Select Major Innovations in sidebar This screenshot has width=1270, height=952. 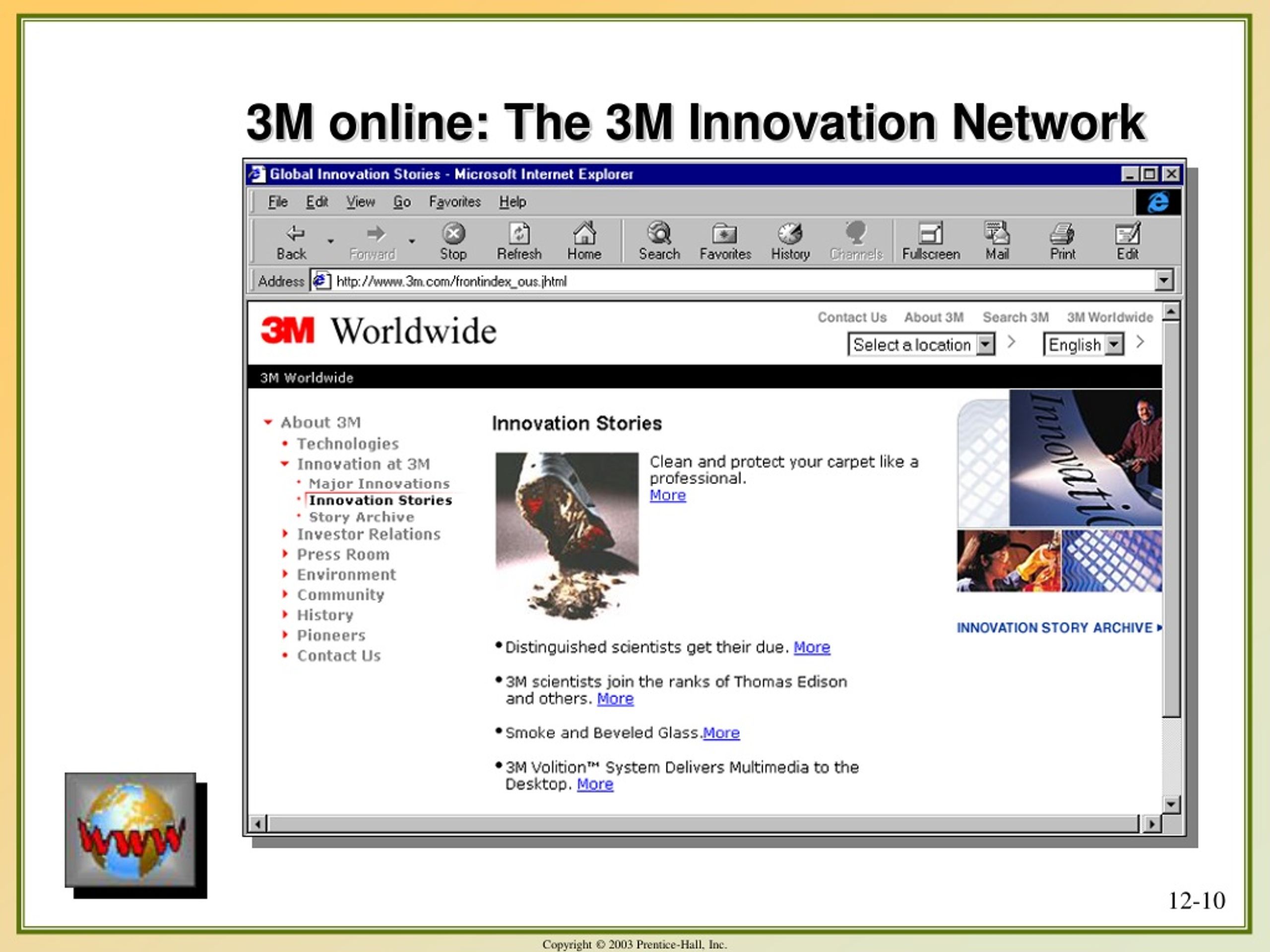(x=379, y=484)
